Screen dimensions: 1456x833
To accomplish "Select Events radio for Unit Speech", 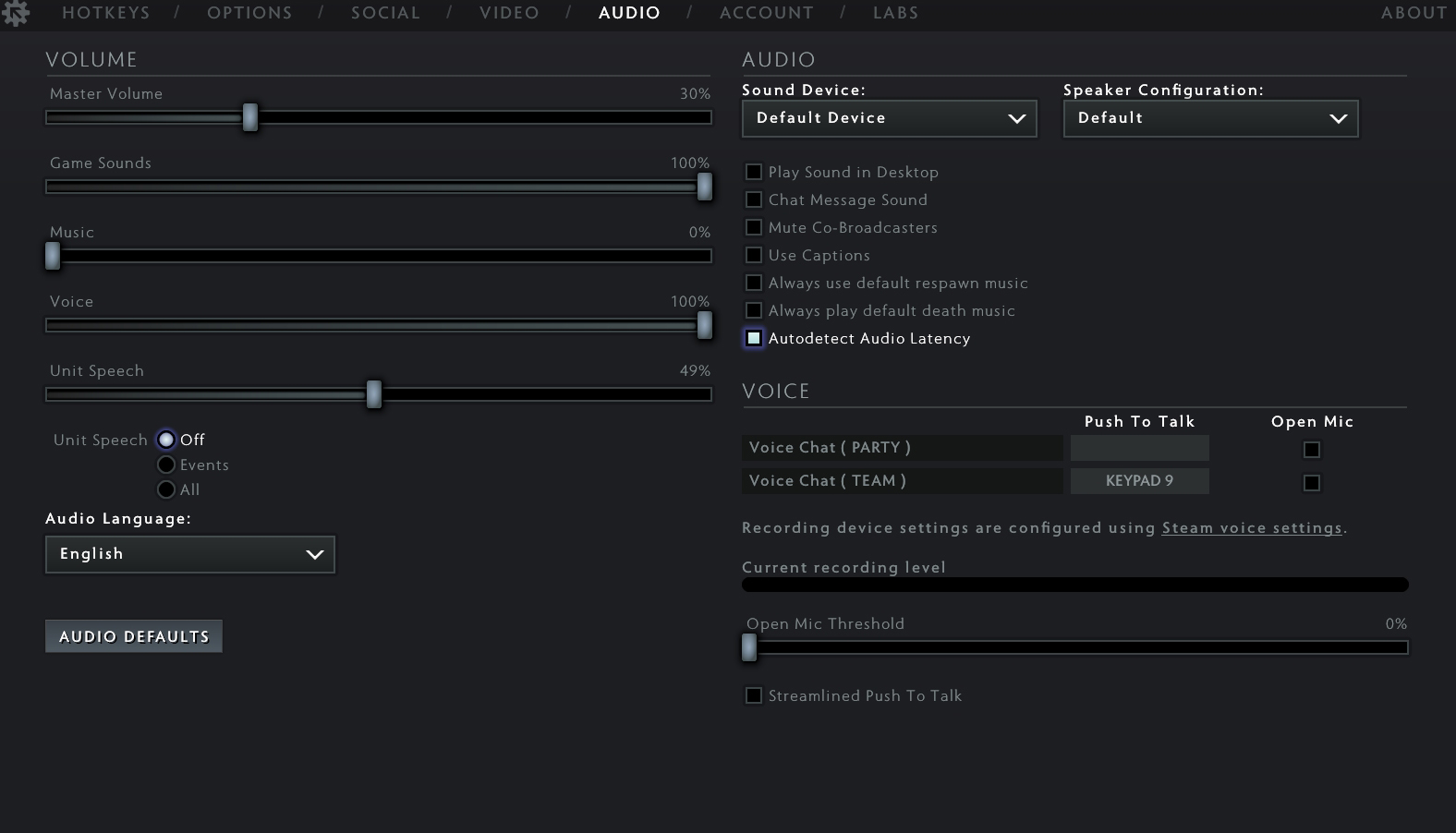I will 166,465.
